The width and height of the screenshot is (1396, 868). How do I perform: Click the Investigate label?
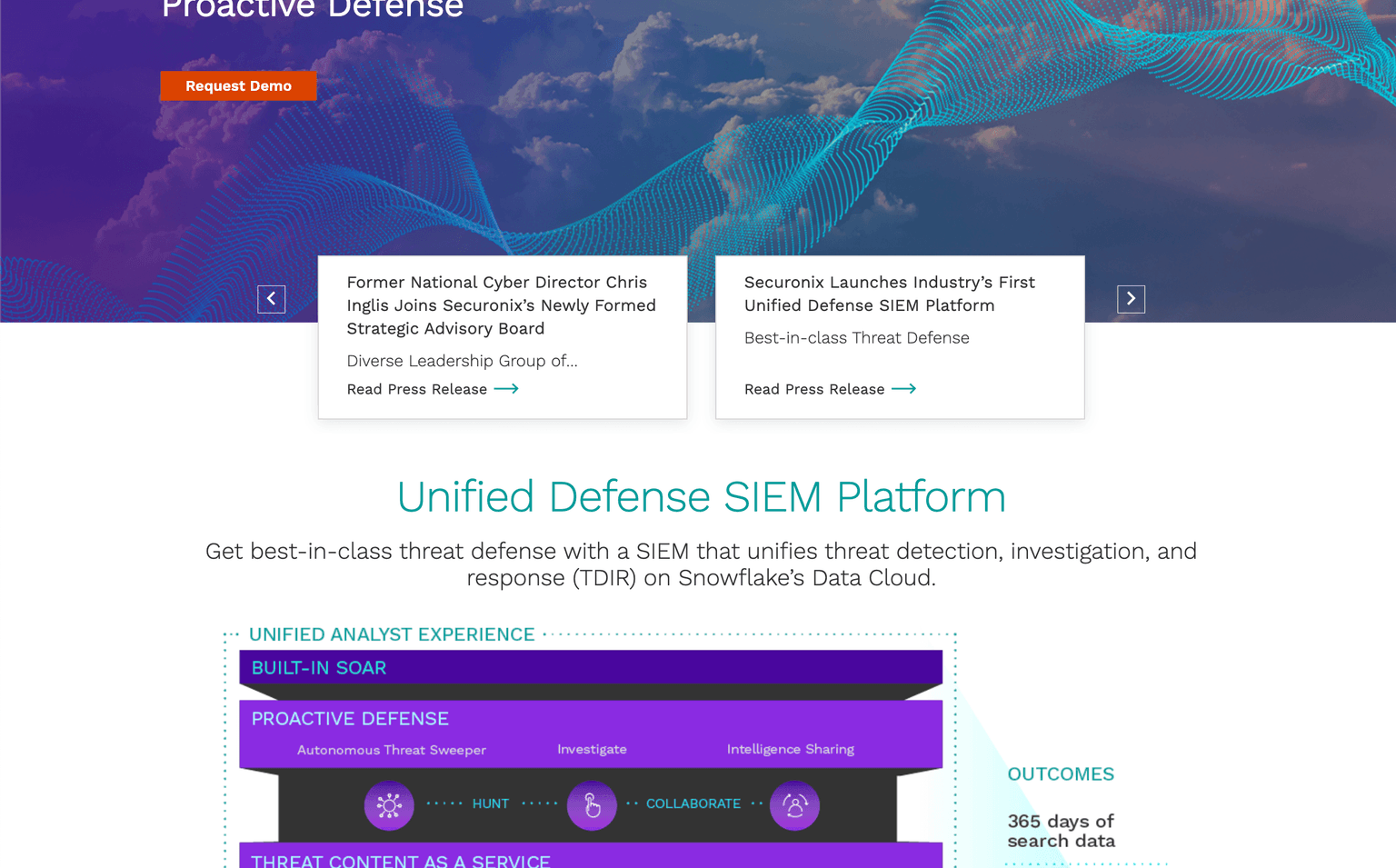tap(592, 750)
